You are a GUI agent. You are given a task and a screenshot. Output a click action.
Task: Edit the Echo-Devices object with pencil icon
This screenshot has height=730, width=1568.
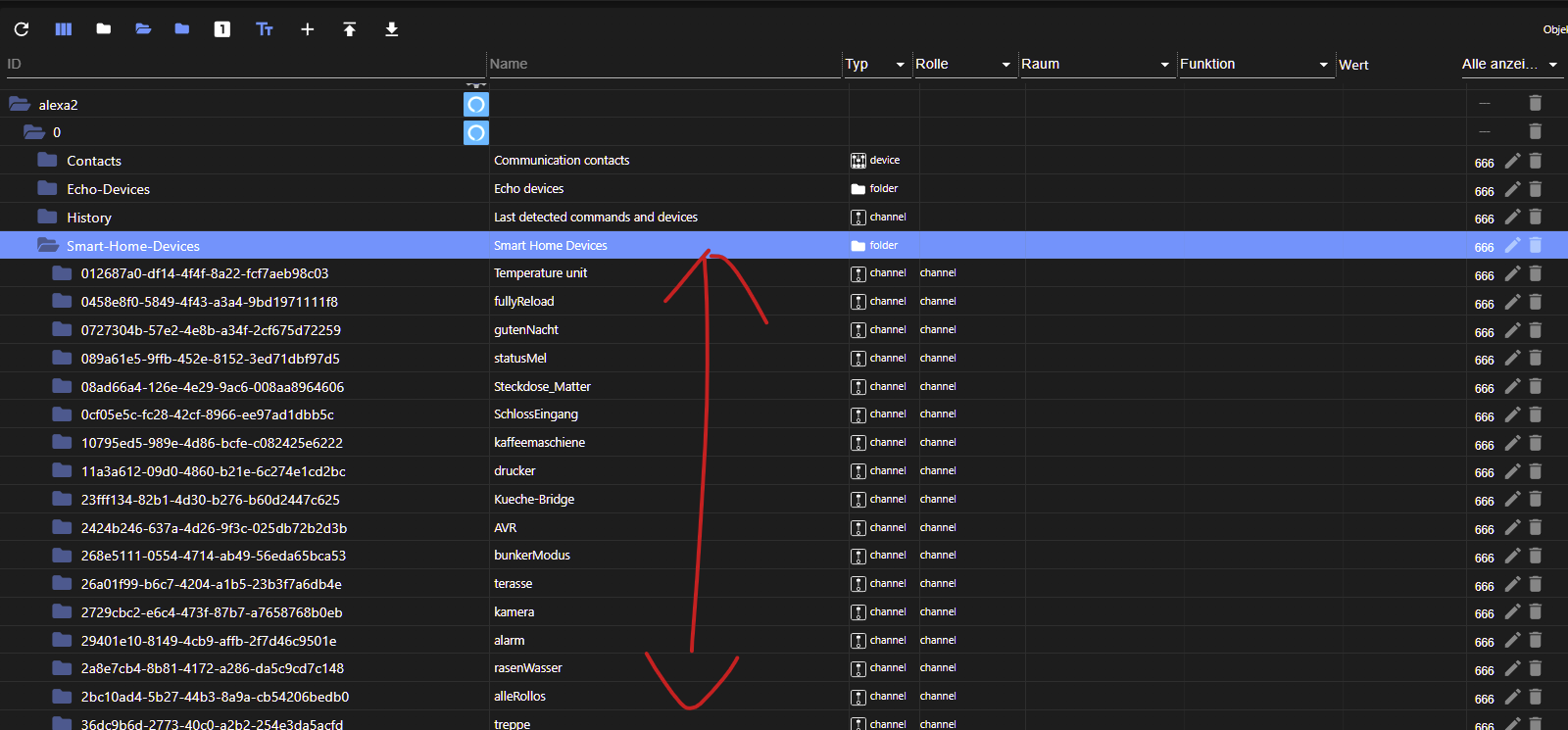click(x=1512, y=189)
